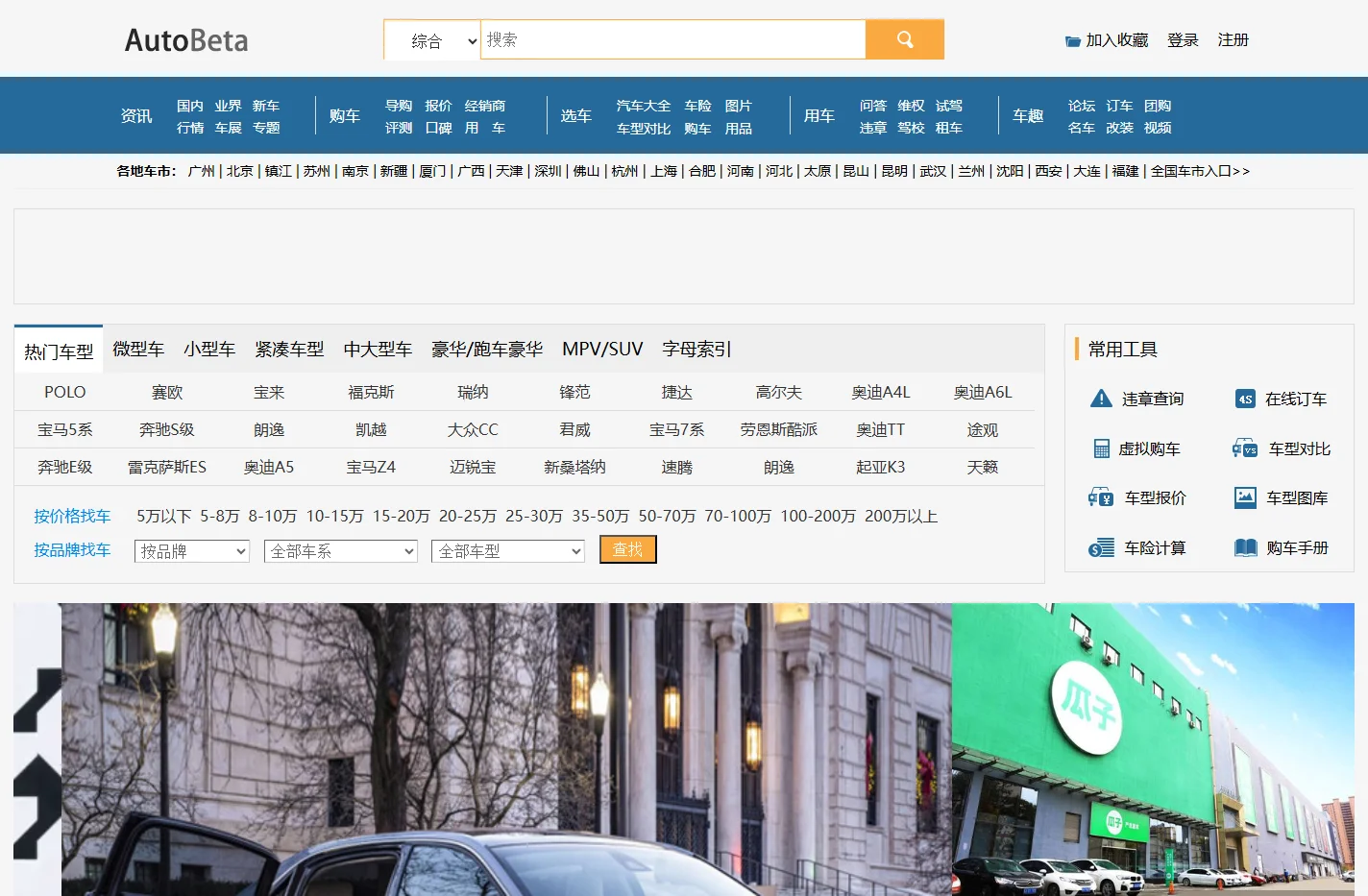Click the 违章查询 warning triangle icon
Image resolution: width=1368 pixels, height=896 pixels.
pos(1101,399)
